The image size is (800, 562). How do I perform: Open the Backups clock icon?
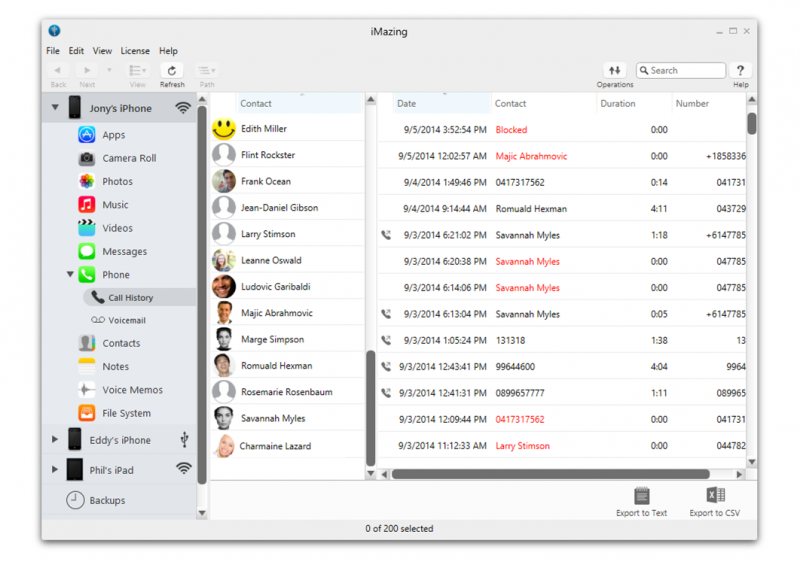(76, 500)
